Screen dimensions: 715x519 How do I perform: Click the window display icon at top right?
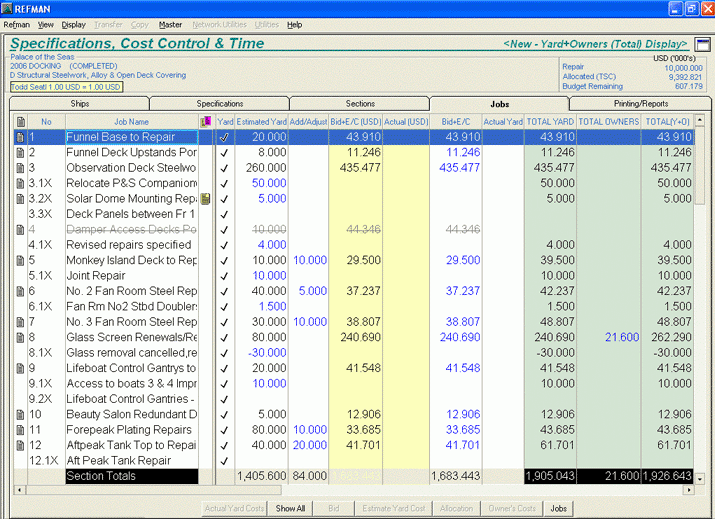[x=702, y=44]
